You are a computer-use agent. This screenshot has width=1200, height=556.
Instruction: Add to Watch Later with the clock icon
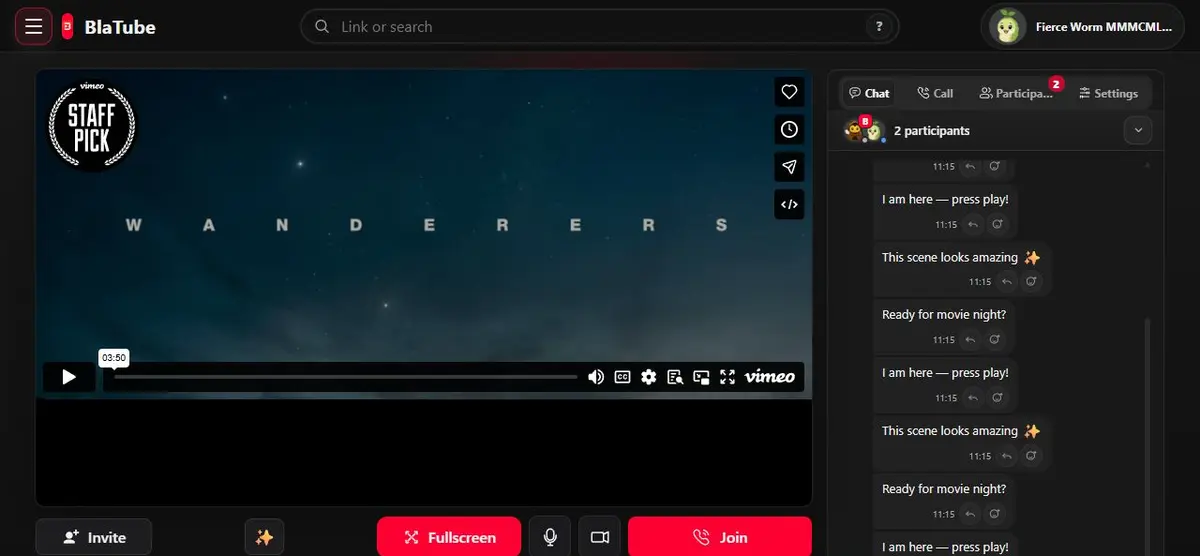789,129
